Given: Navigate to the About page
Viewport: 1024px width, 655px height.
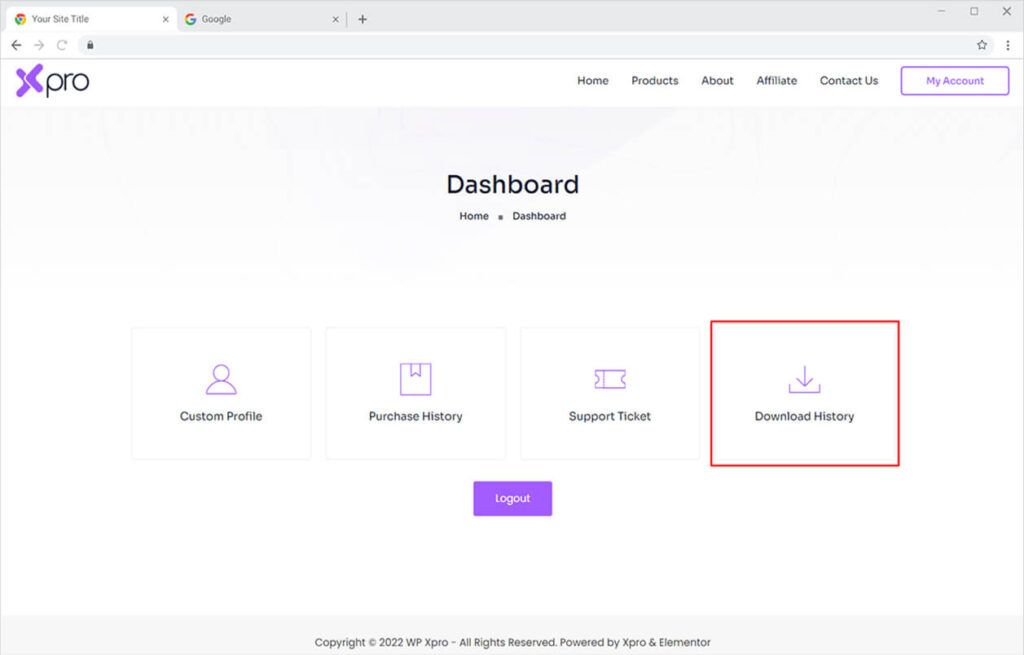Looking at the screenshot, I should [717, 81].
